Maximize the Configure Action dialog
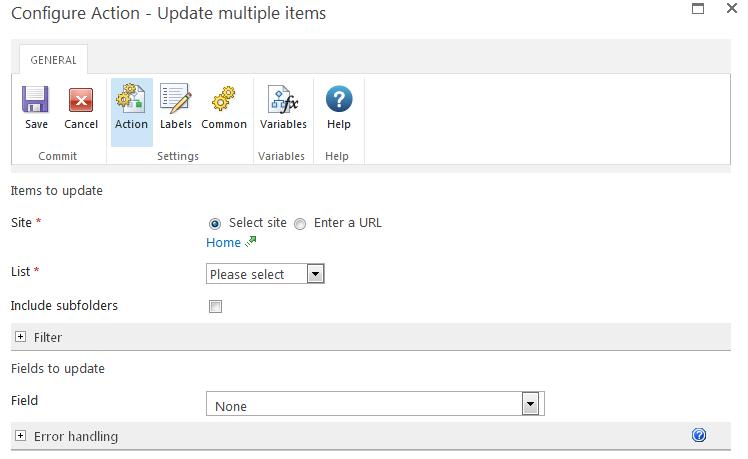748x459 pixels. [698, 9]
